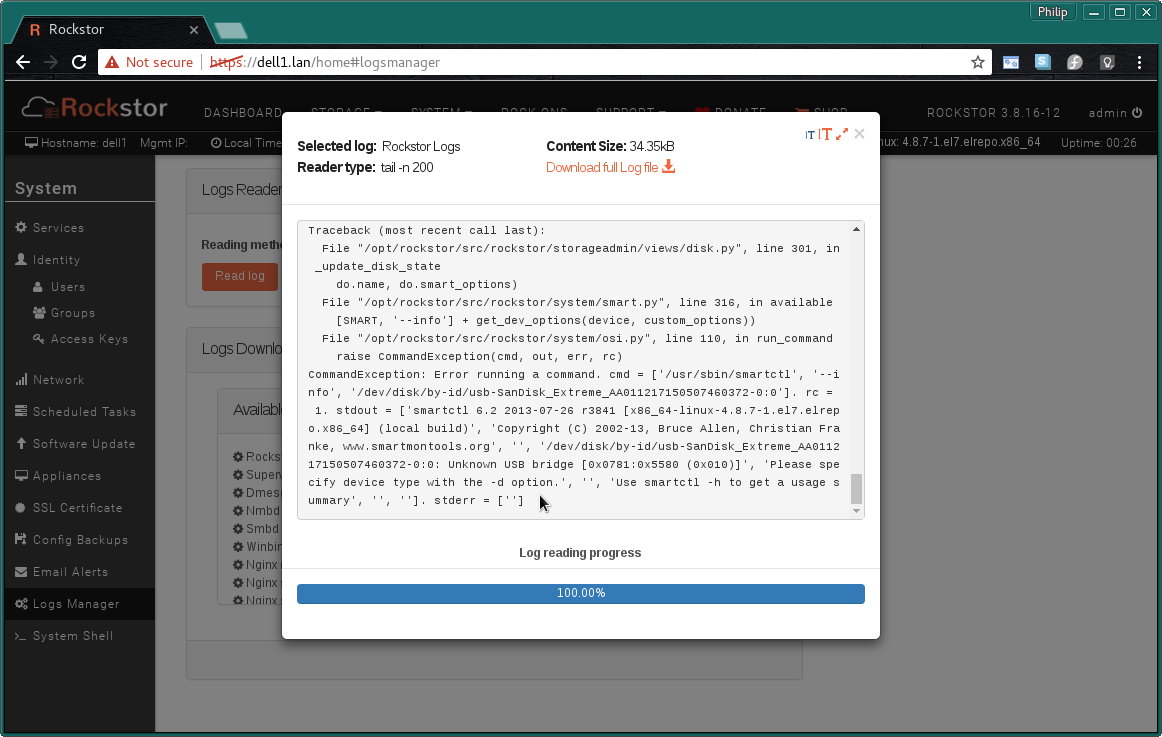The height and width of the screenshot is (737, 1162).
Task: Click the Not secure warning indicator
Action: click(x=149, y=62)
